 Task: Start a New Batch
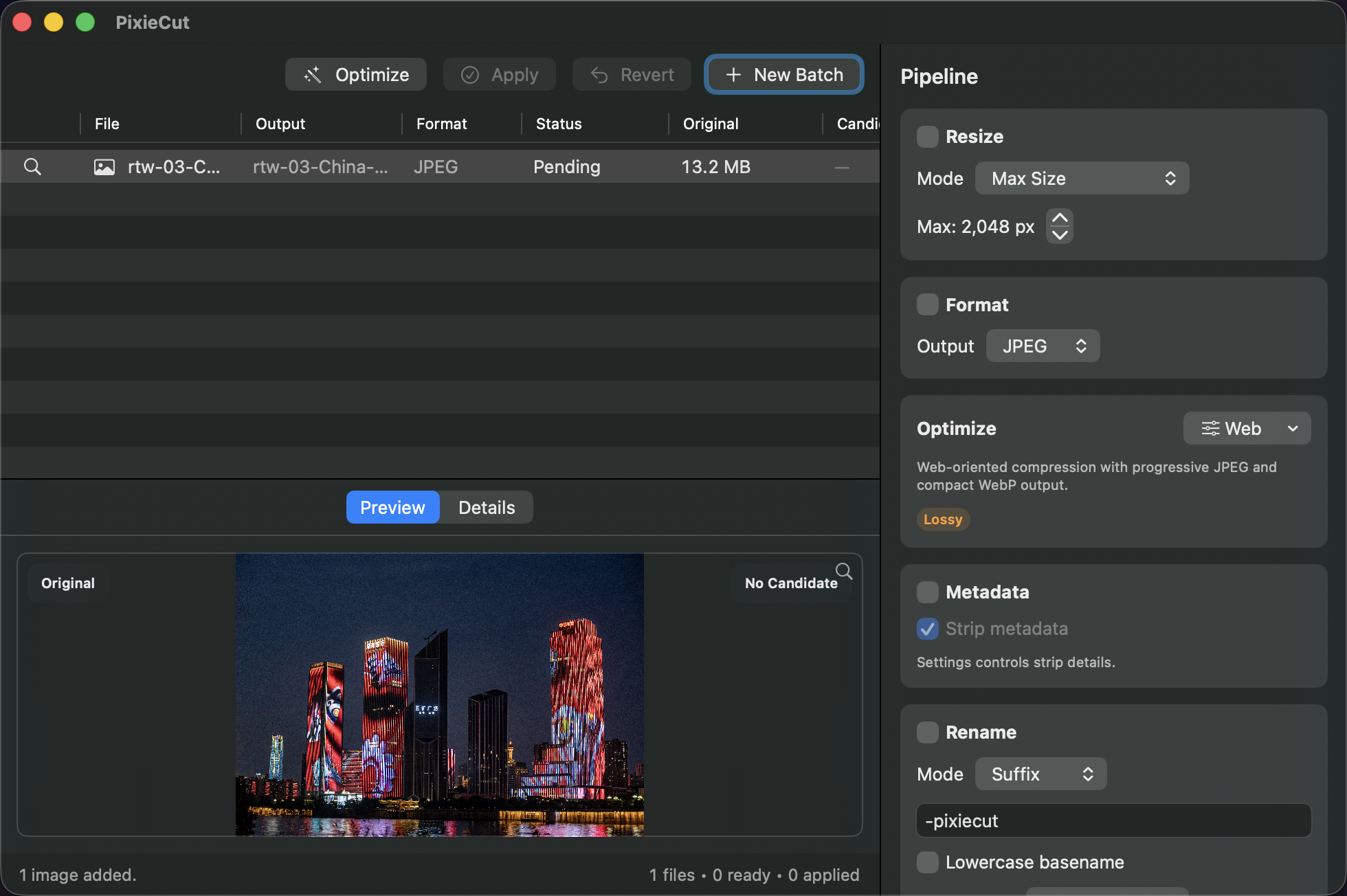(784, 75)
